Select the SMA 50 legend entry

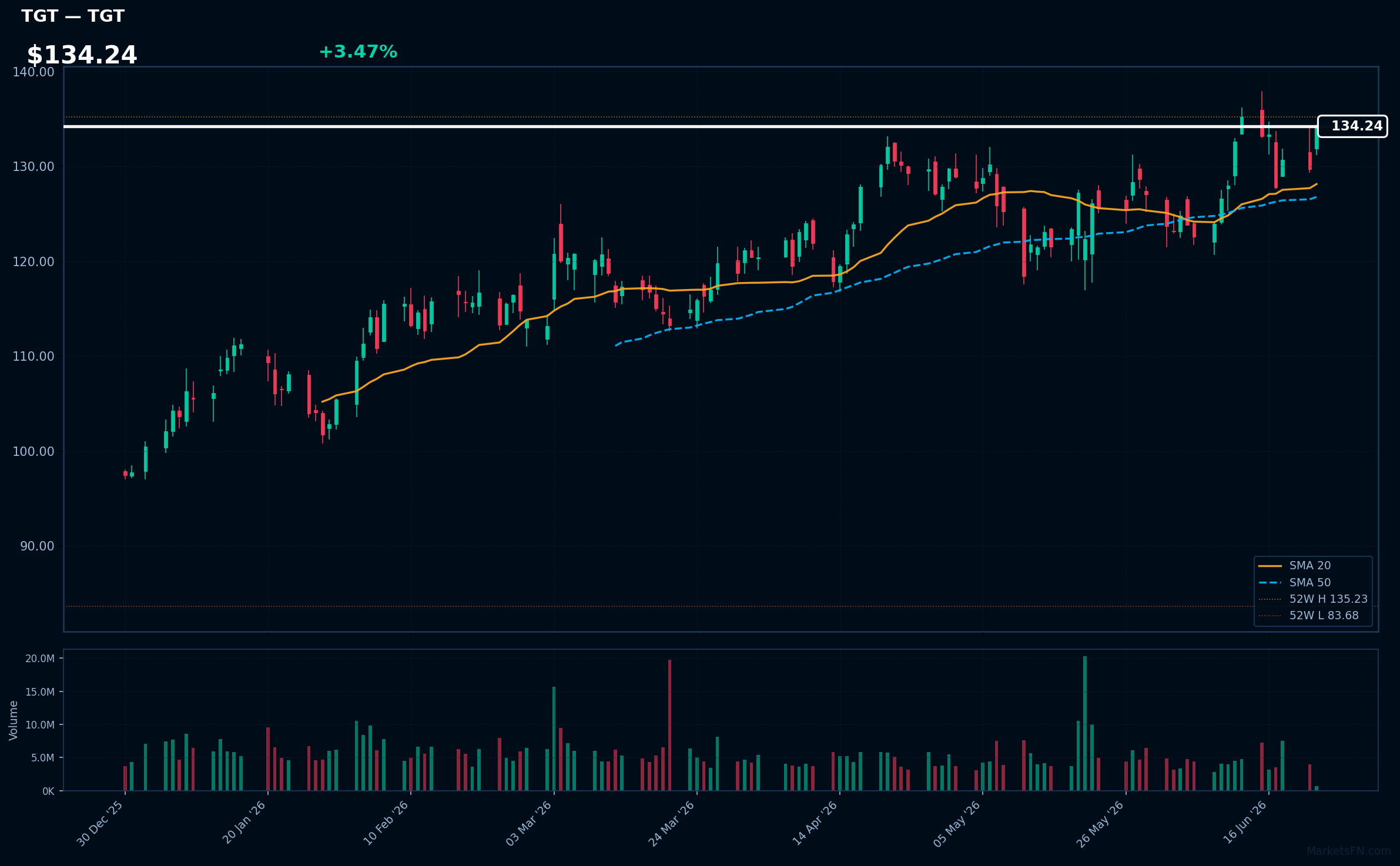pyautogui.click(x=1310, y=583)
